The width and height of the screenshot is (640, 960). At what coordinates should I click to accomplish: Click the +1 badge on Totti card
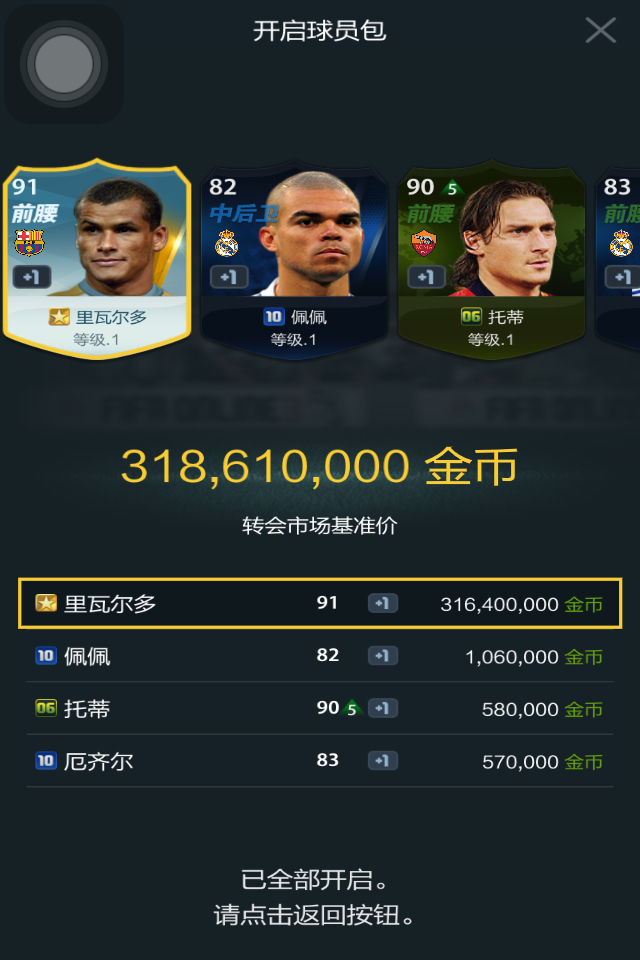coord(426,277)
